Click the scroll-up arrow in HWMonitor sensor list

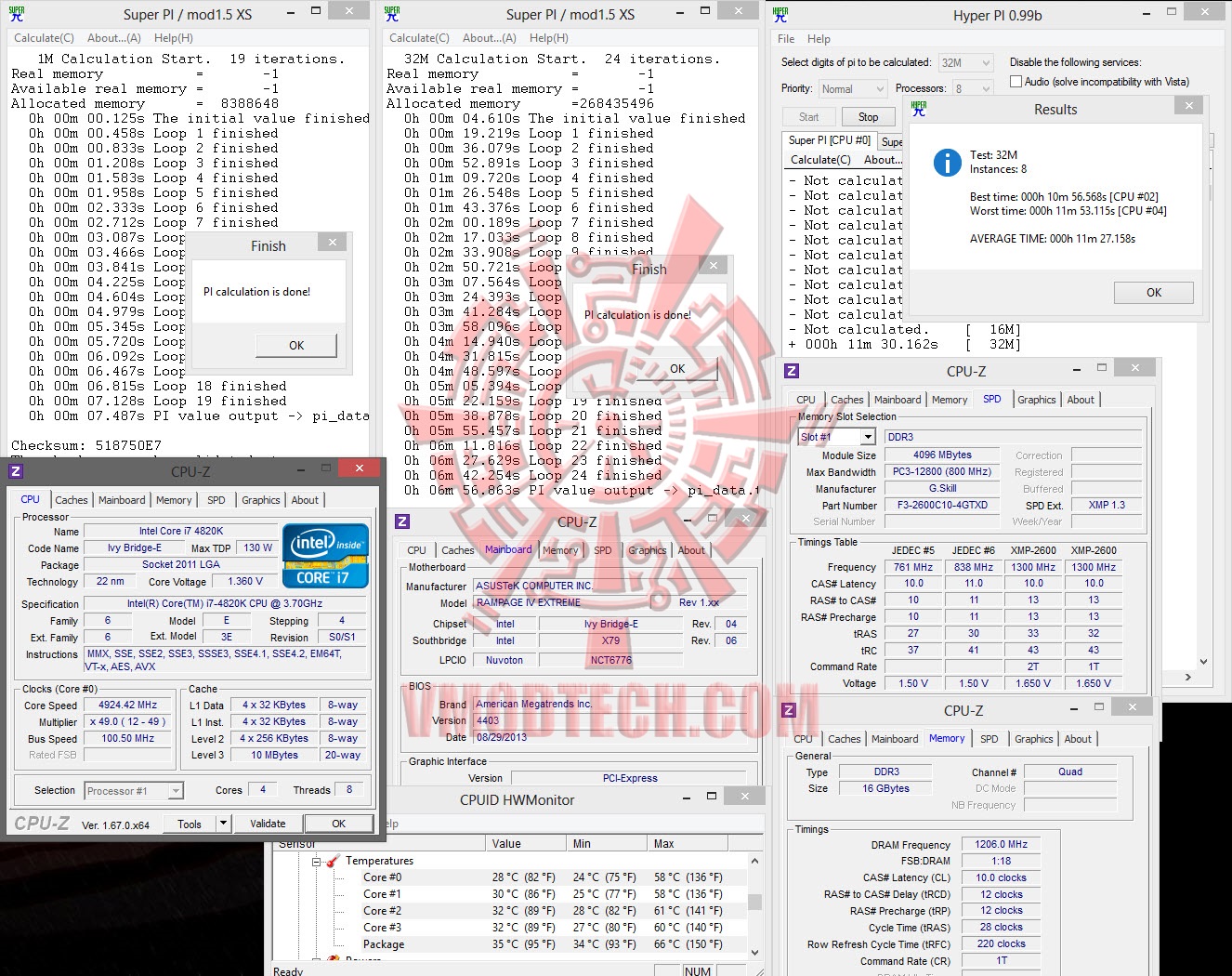click(x=754, y=861)
